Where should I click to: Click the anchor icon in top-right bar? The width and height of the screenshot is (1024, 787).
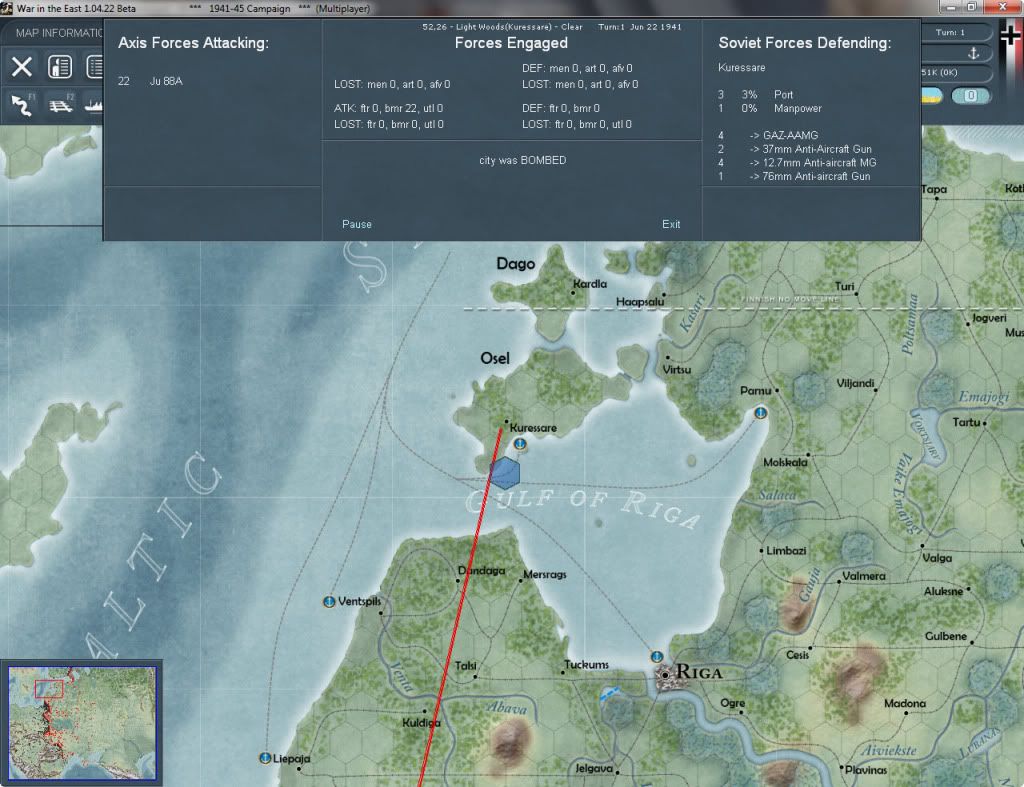tap(973, 54)
